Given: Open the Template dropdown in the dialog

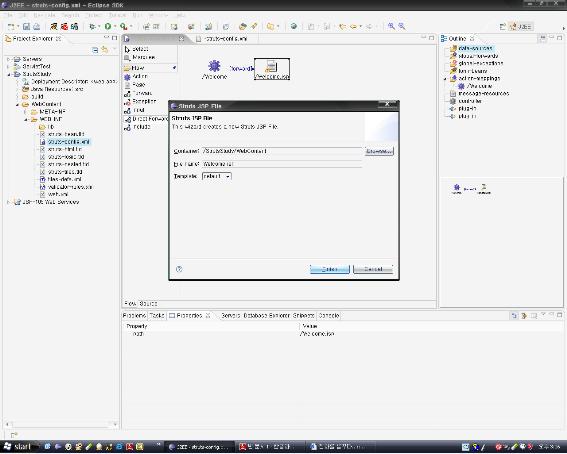Looking at the screenshot, I should click(217, 176).
